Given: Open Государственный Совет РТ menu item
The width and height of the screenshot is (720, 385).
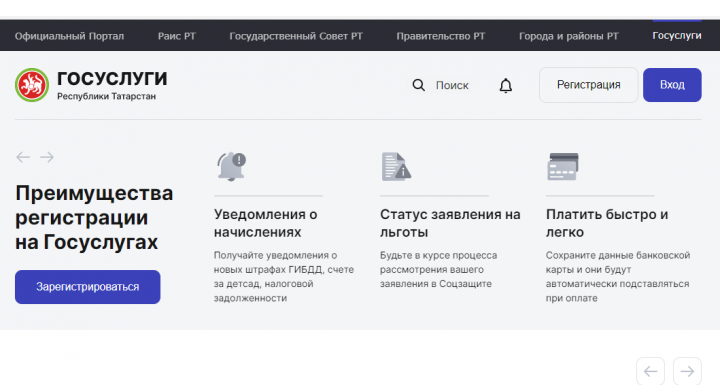Looking at the screenshot, I should (x=296, y=36).
